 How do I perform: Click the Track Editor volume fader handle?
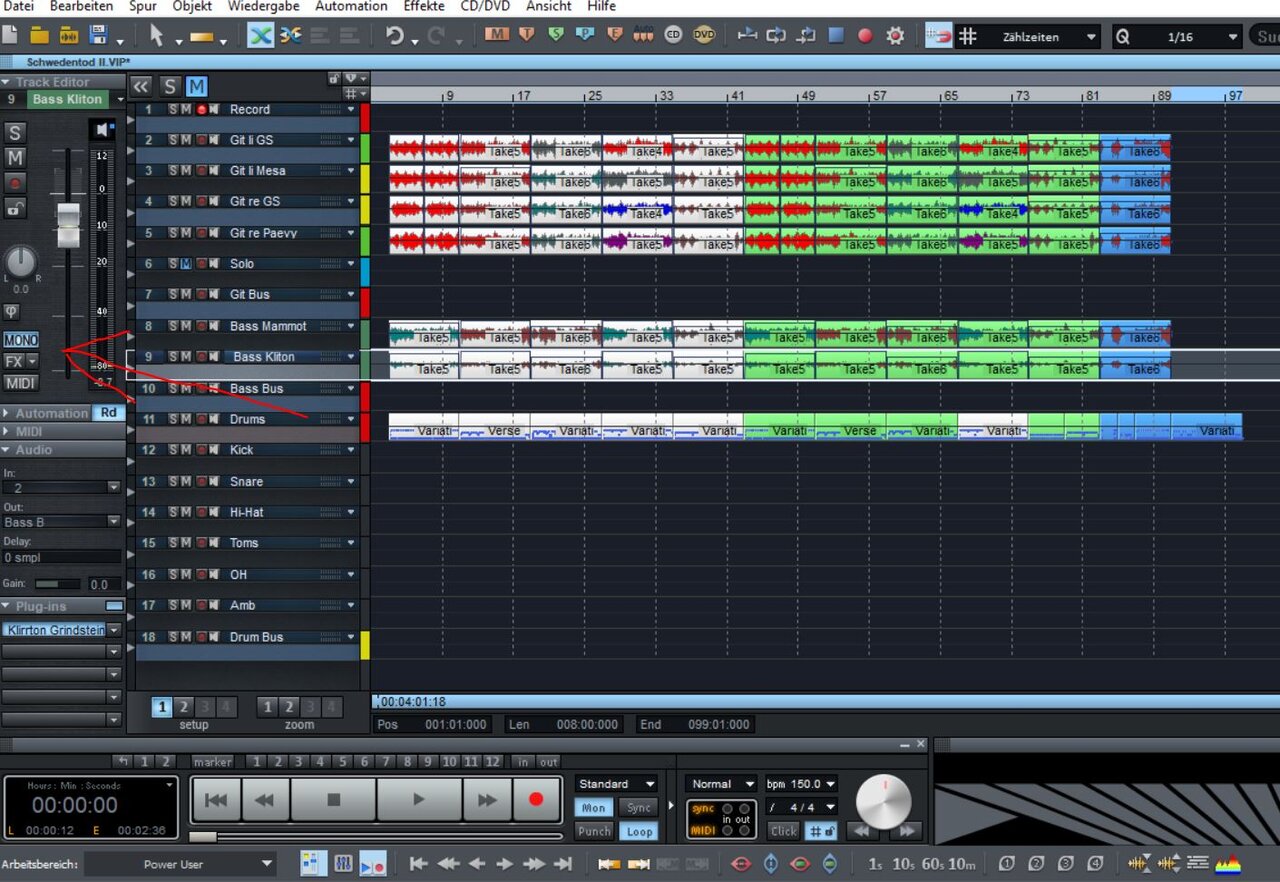click(x=68, y=225)
